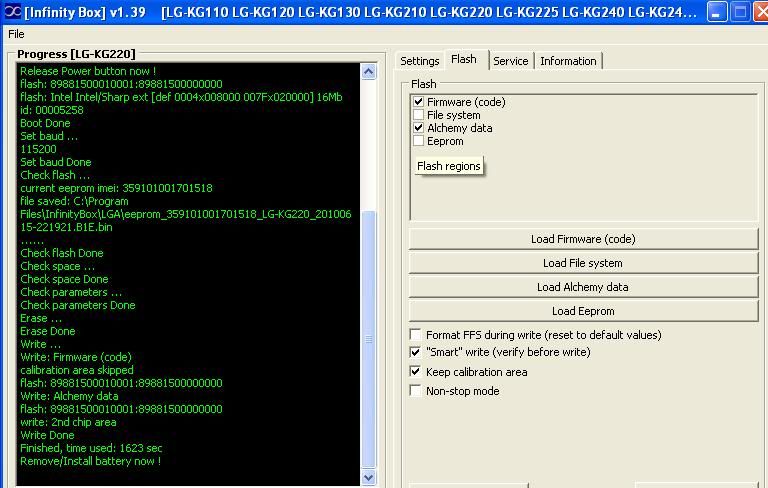Click log line 'Boot Done'
This screenshot has height=488, width=768.
pyautogui.click(x=45, y=123)
